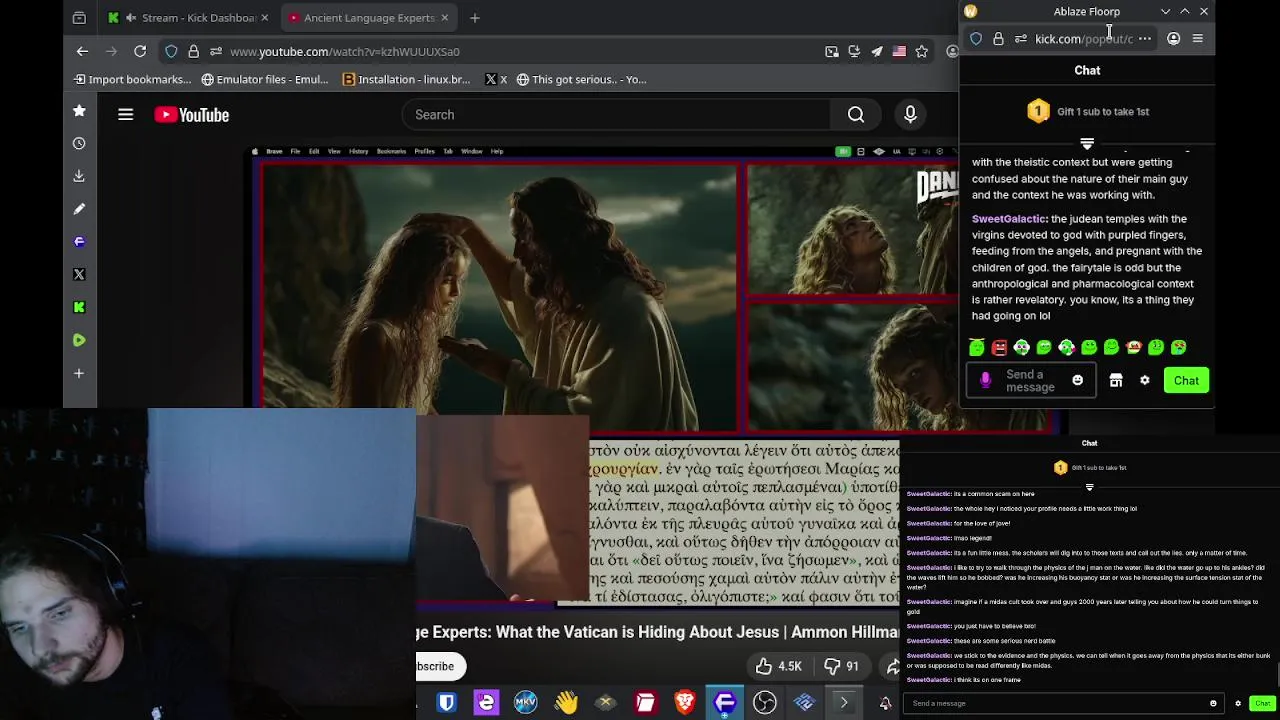Viewport: 1280px width, 720px height.
Task: Open the Kick sidebar panel icon
Action: 79,307
